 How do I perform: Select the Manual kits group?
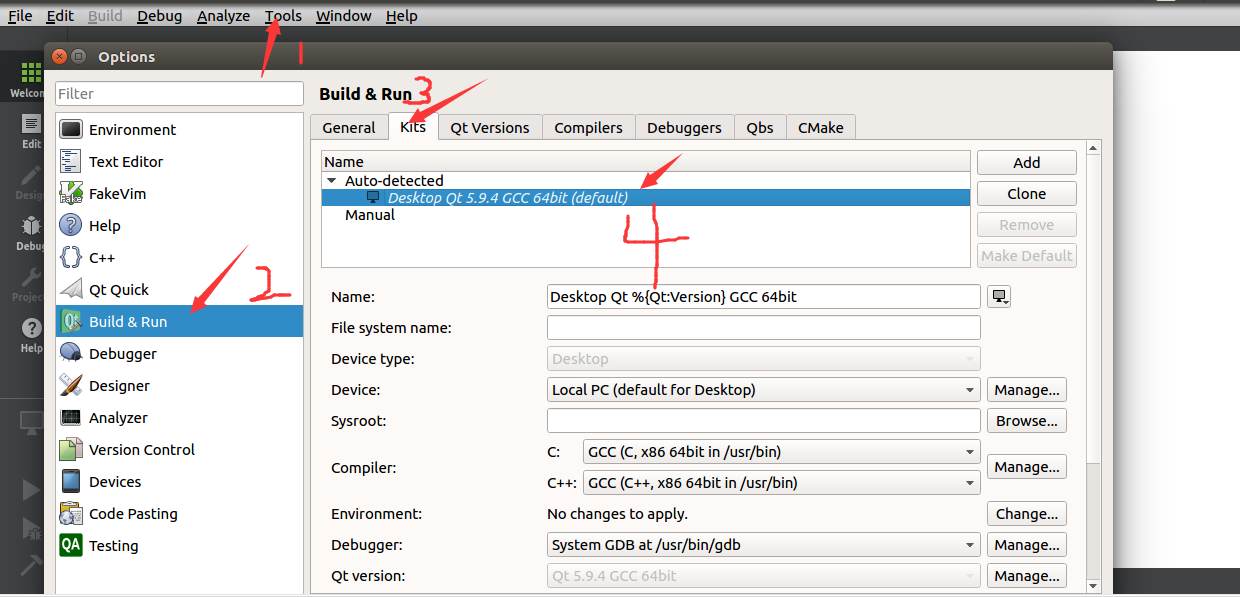pyautogui.click(x=370, y=215)
